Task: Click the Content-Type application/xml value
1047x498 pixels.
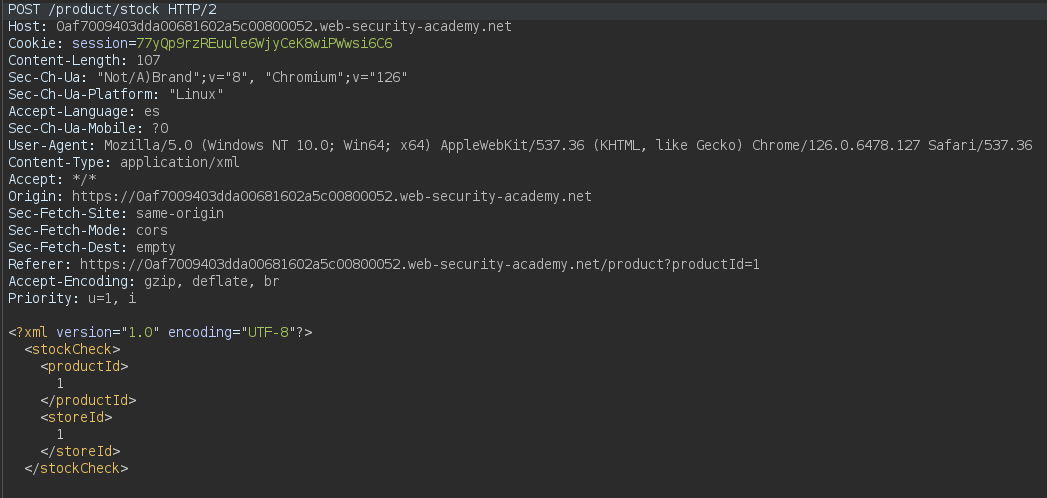Action: pos(180,163)
